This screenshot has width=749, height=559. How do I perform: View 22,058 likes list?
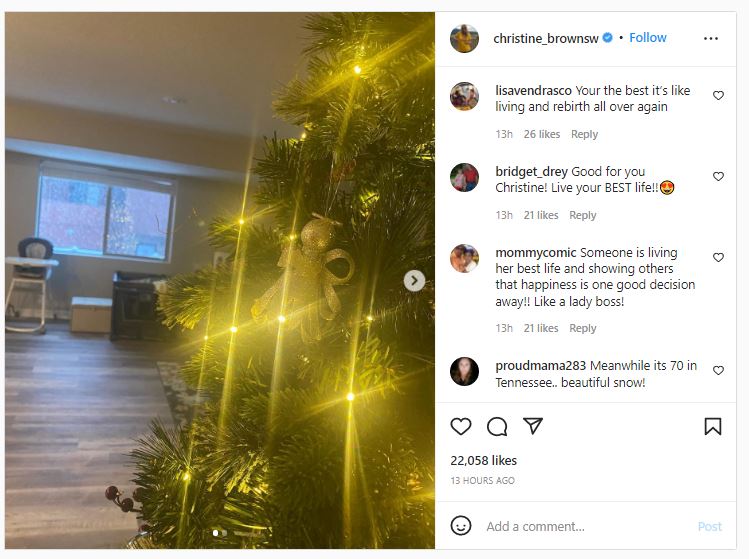point(483,461)
